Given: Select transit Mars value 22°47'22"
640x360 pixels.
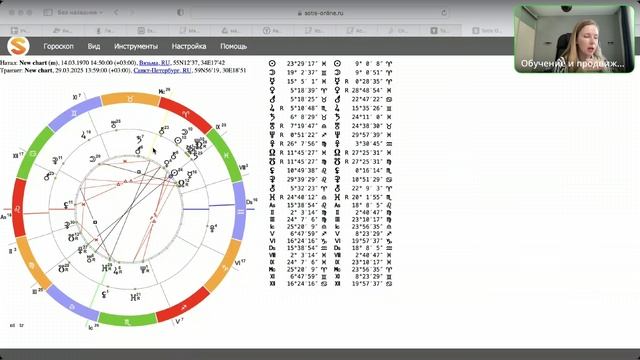Looking at the screenshot, I should tap(368, 99).
